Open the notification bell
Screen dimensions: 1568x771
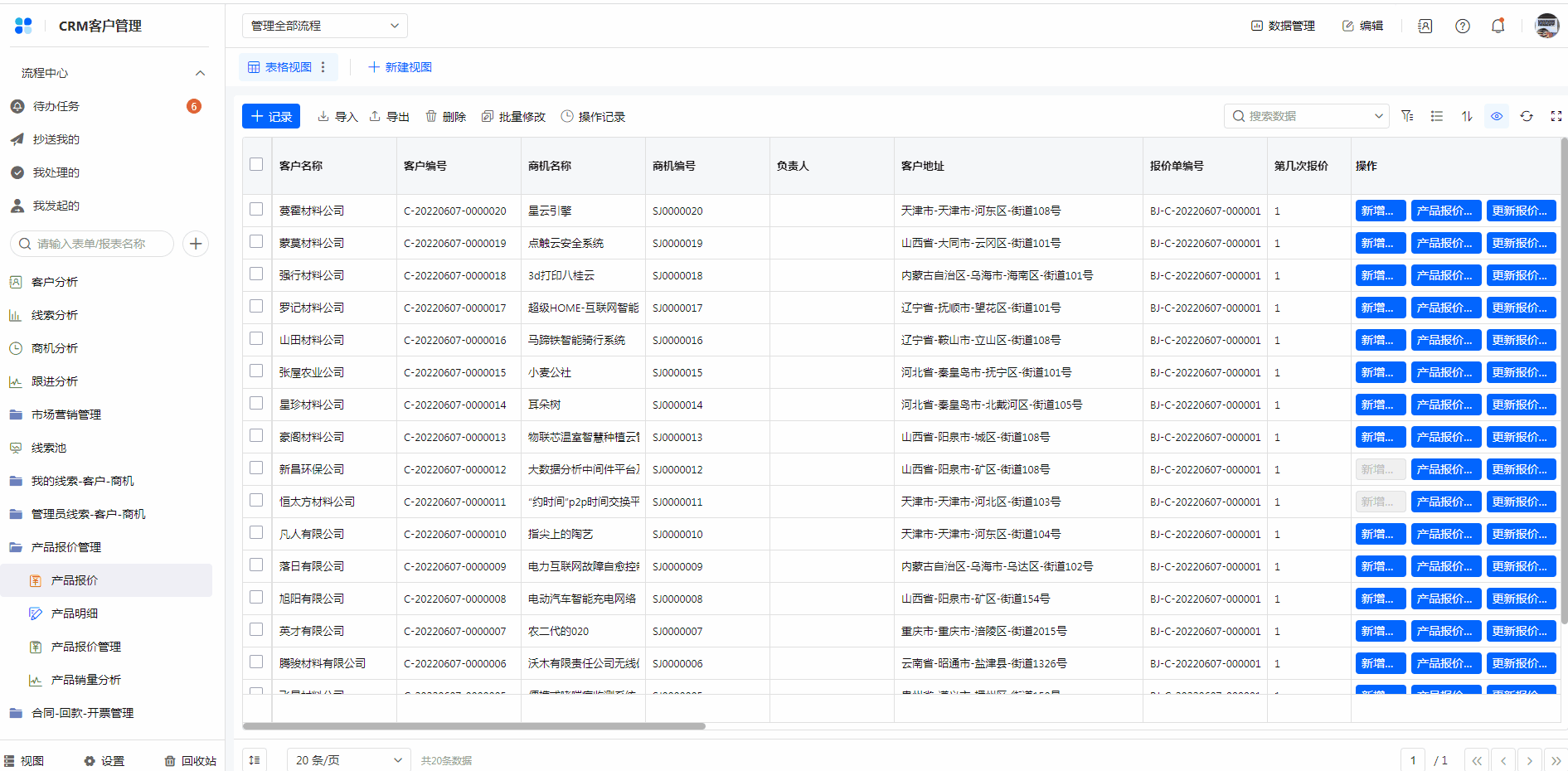coord(1498,26)
